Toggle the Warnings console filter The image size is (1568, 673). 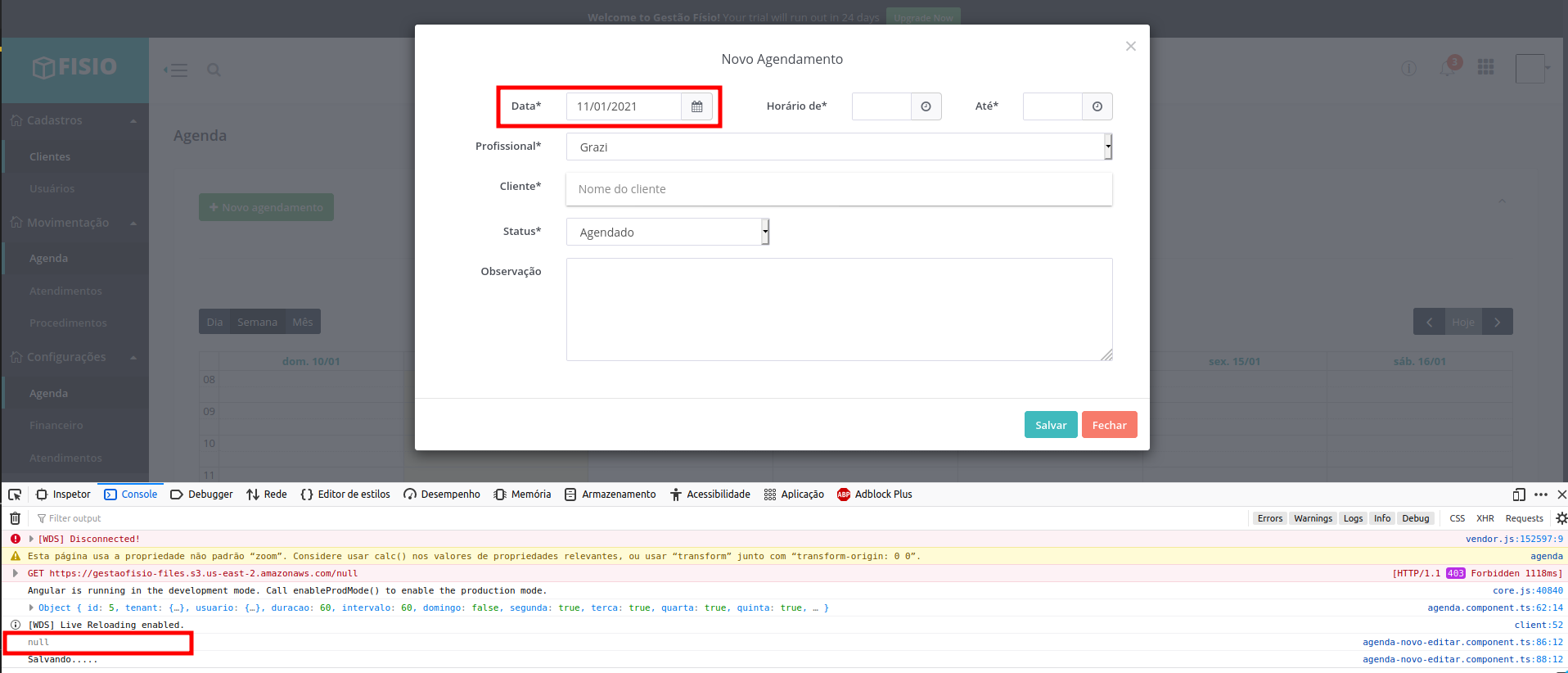click(1313, 518)
